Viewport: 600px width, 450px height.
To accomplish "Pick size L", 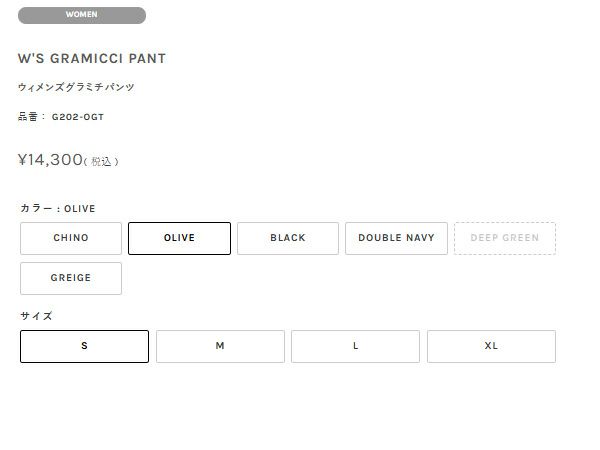I will 355,346.
